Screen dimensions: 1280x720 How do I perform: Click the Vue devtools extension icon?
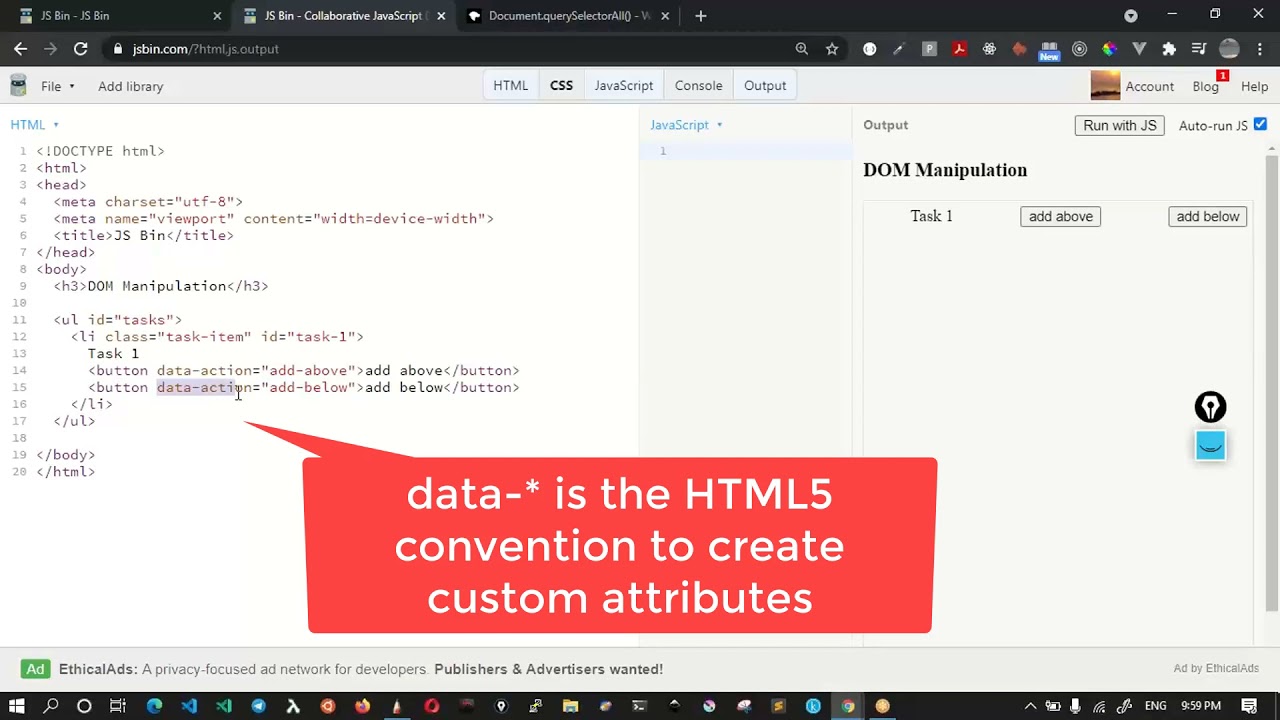pos(1139,48)
